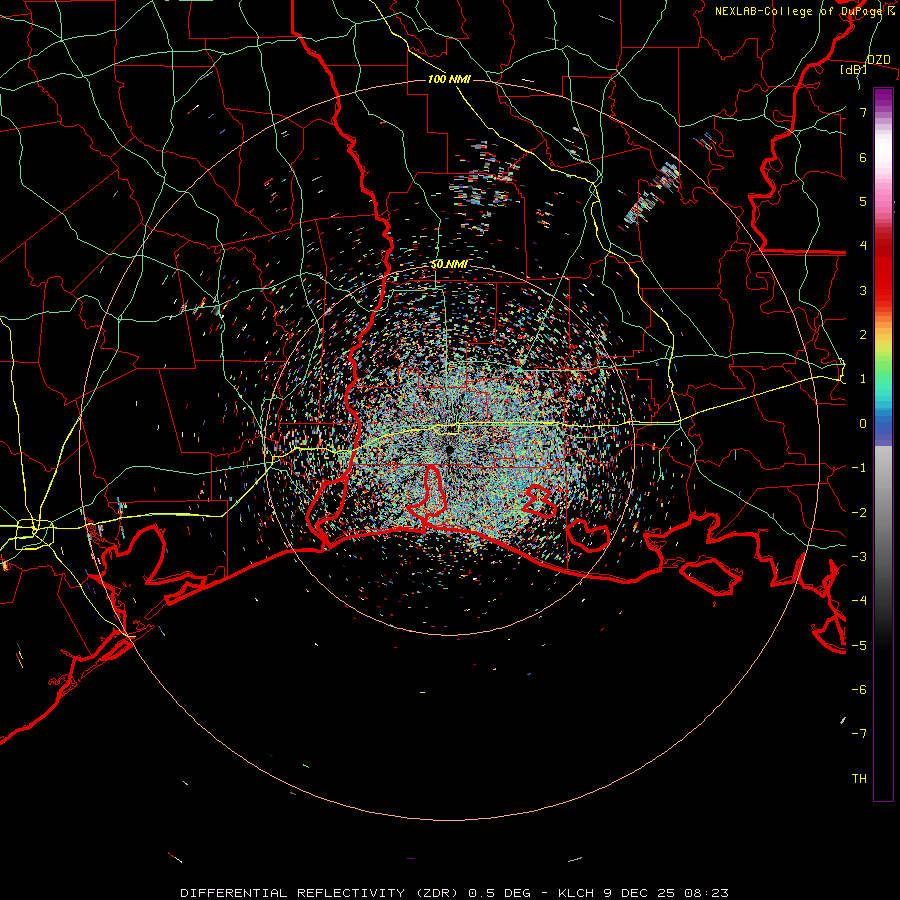This screenshot has height=900, width=900.
Task: Click the scale value -7 label
Action: (x=859, y=734)
